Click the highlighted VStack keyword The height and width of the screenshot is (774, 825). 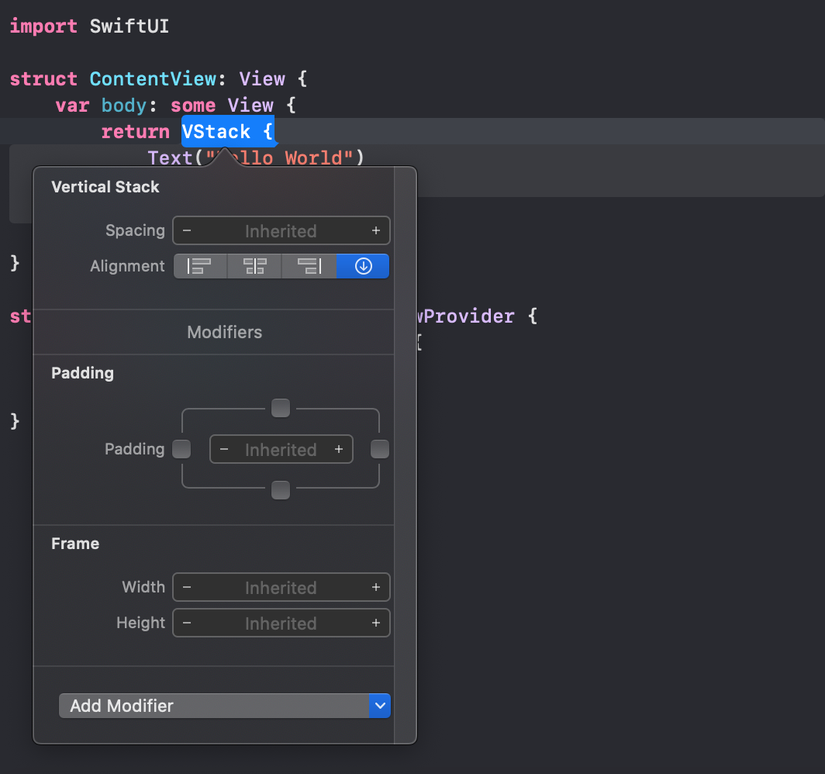tap(216, 131)
